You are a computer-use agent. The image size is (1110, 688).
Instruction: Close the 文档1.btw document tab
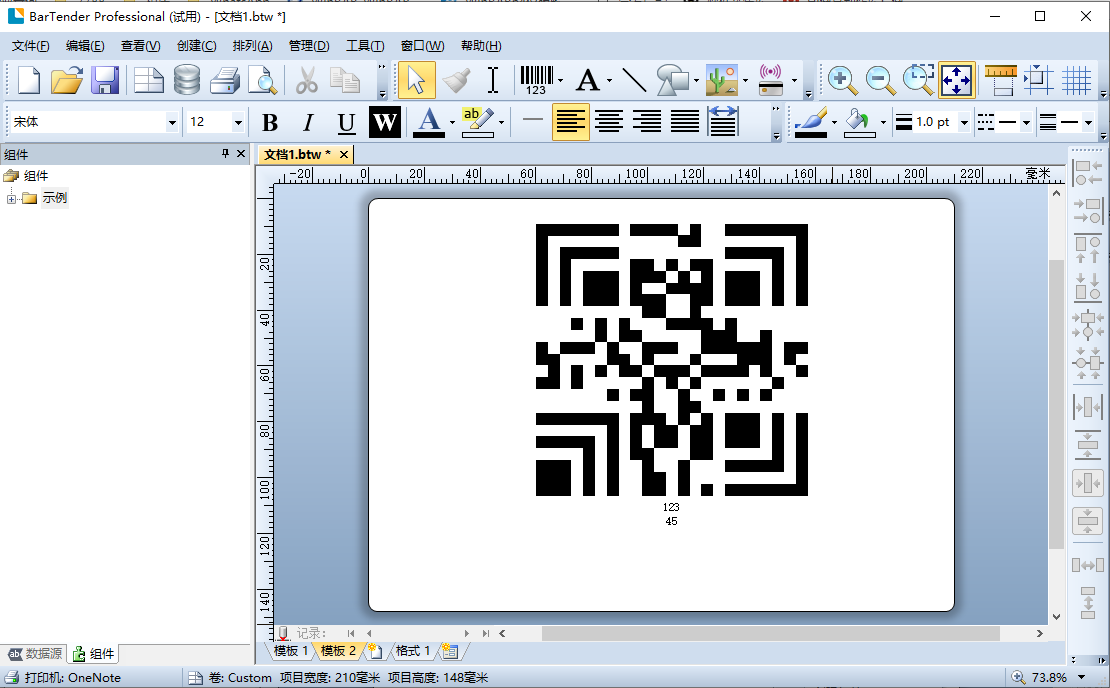pyautogui.click(x=344, y=154)
